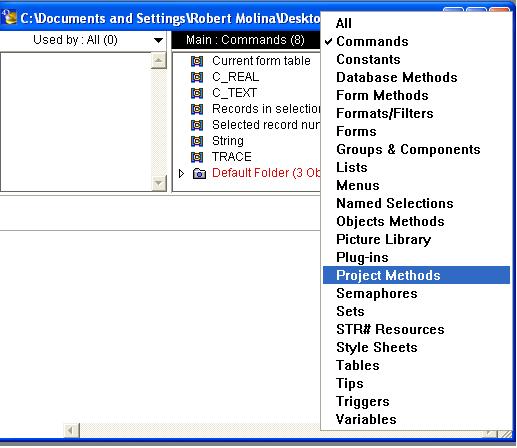Expand the Default Folder disclosure triangle

click(x=181, y=173)
